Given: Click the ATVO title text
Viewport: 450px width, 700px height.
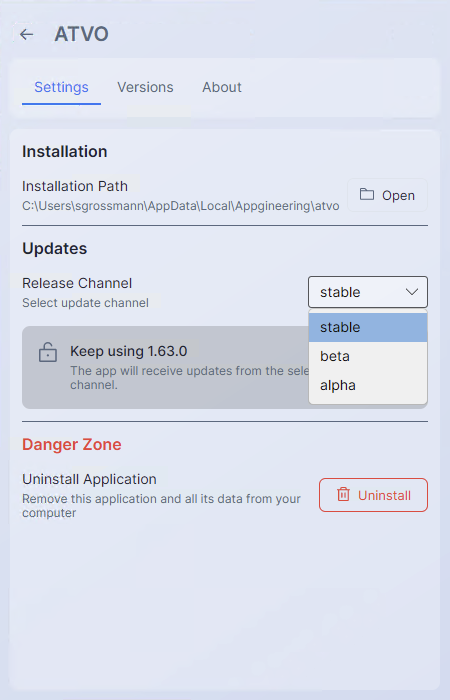Looking at the screenshot, I should tap(82, 34).
